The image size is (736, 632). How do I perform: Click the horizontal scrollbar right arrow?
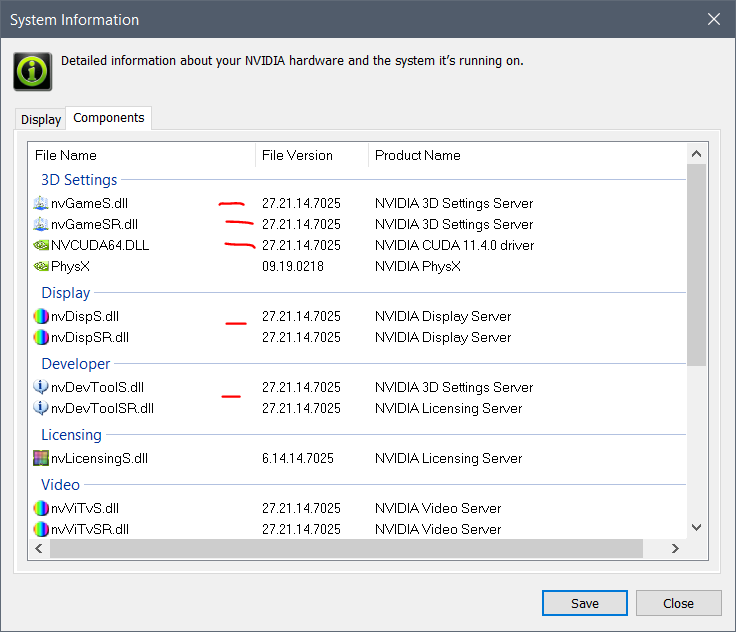coord(675,548)
